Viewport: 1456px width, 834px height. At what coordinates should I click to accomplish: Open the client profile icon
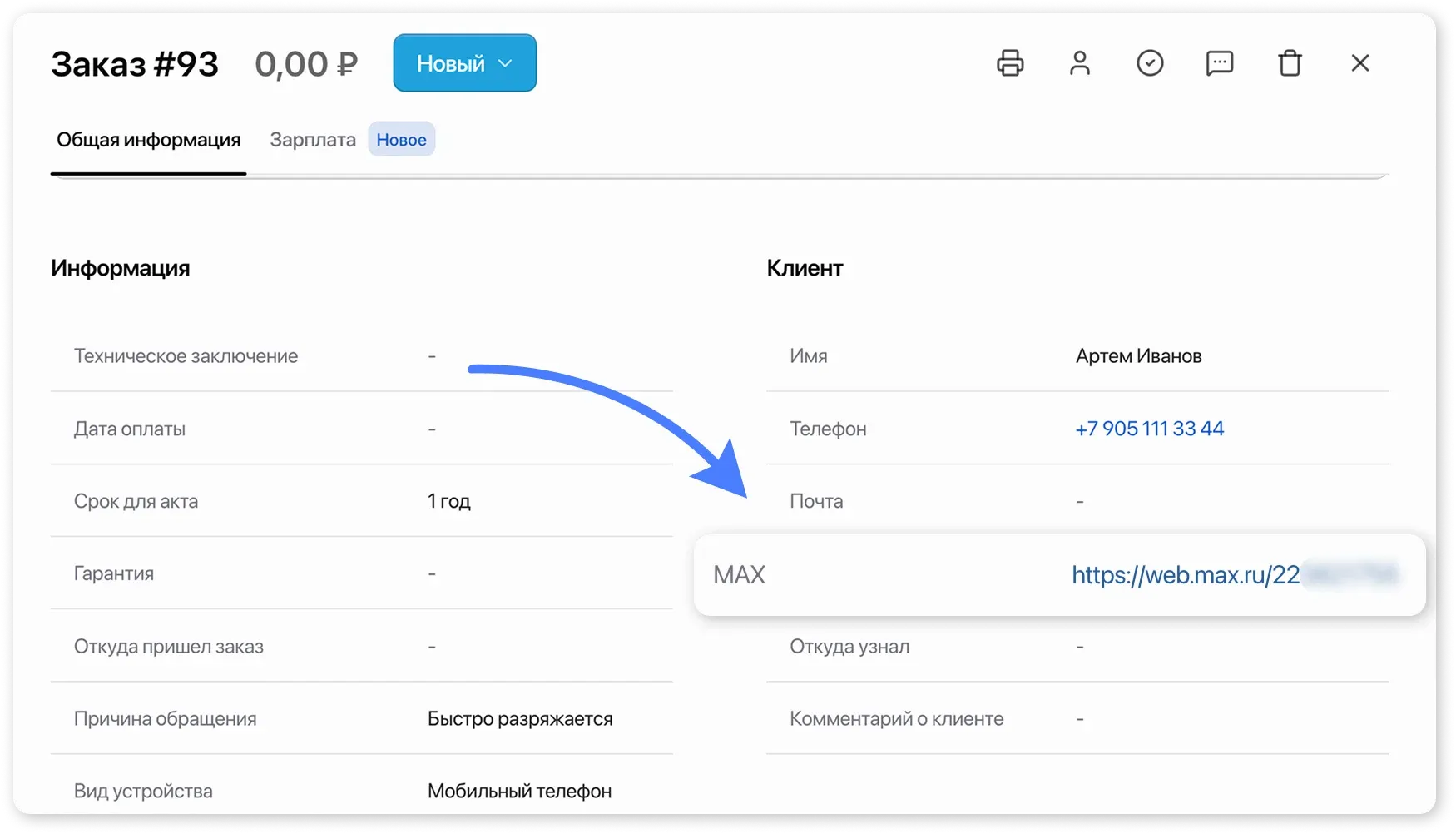1079,62
